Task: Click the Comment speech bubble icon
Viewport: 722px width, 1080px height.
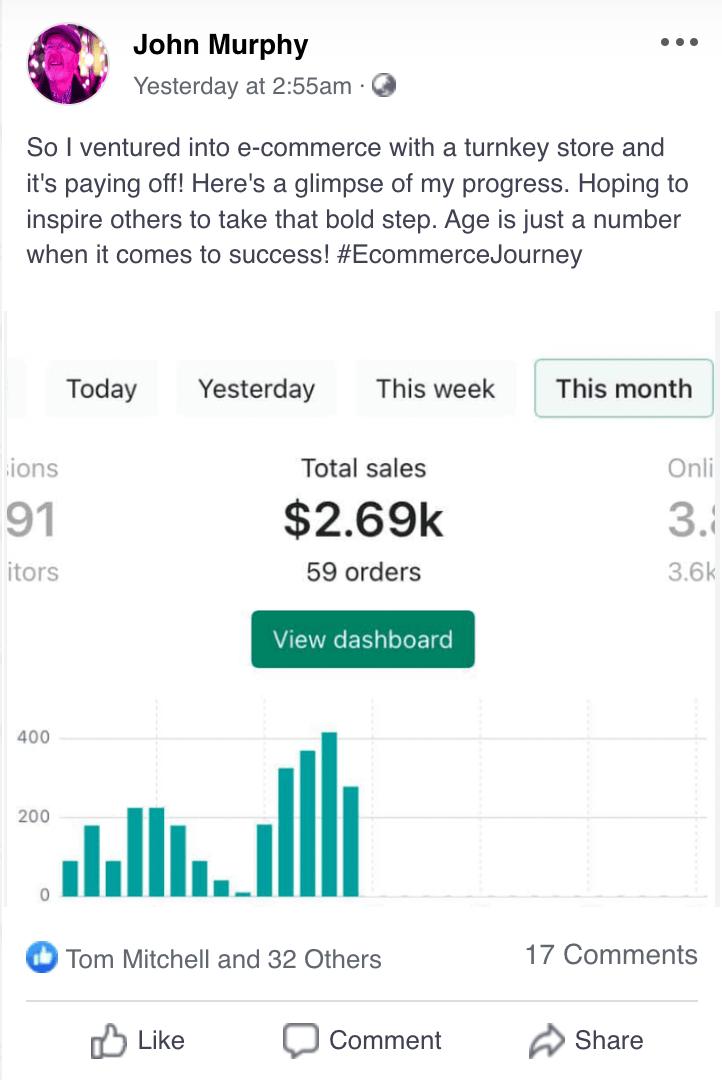Action: pyautogui.click(x=300, y=1041)
